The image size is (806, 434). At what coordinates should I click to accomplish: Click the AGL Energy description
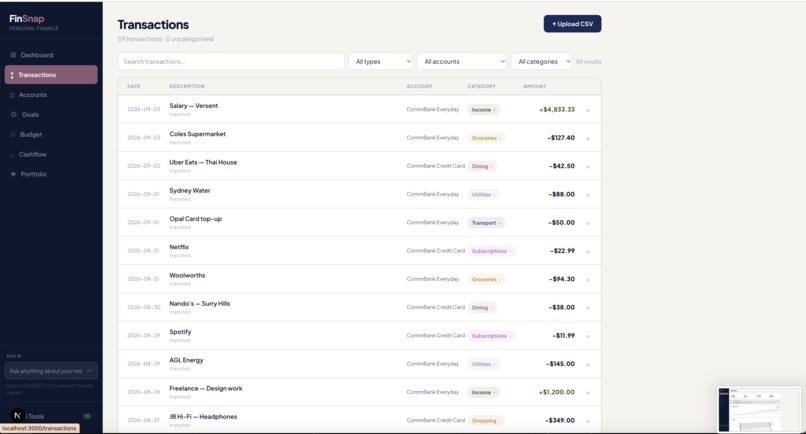point(186,360)
